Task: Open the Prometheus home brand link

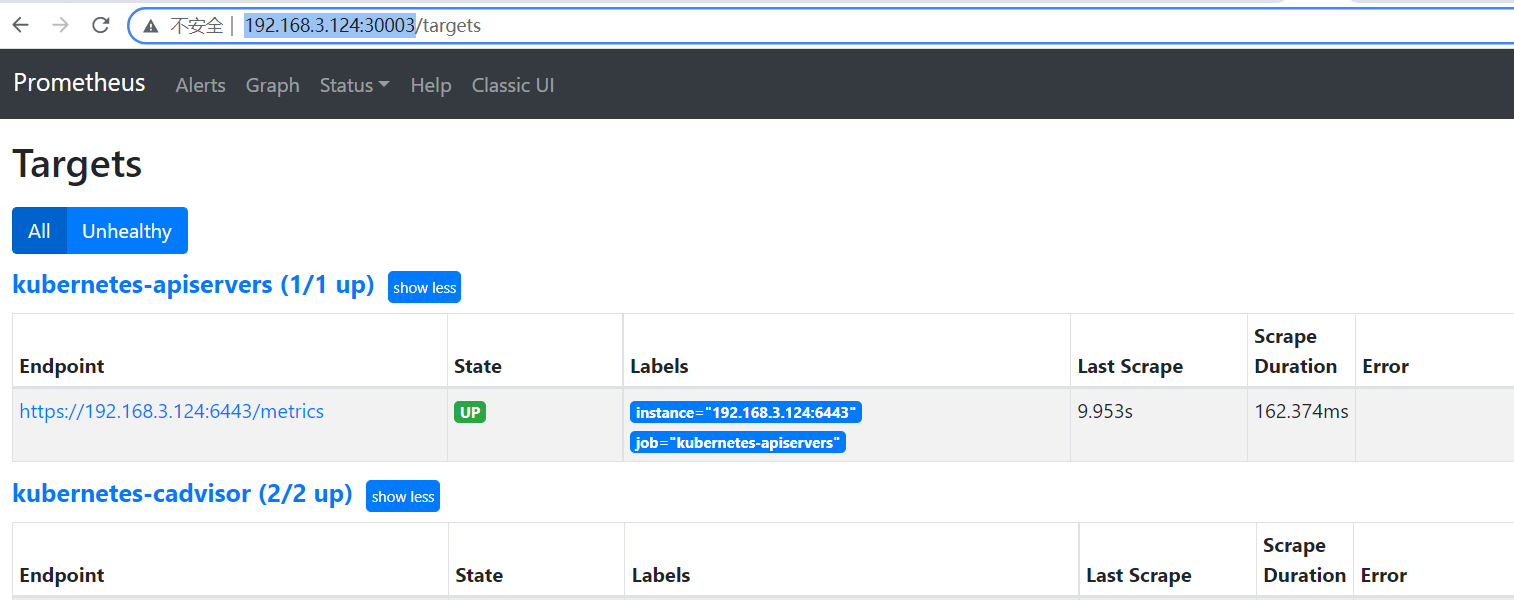Action: [79, 83]
